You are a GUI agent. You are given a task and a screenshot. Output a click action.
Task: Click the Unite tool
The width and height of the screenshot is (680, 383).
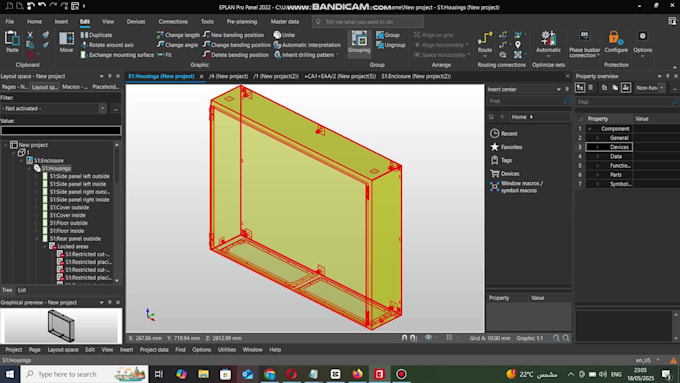284,35
